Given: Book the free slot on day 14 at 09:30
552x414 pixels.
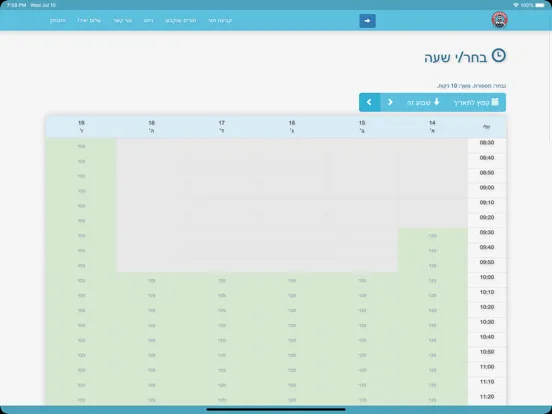Looking at the screenshot, I should [433, 236].
